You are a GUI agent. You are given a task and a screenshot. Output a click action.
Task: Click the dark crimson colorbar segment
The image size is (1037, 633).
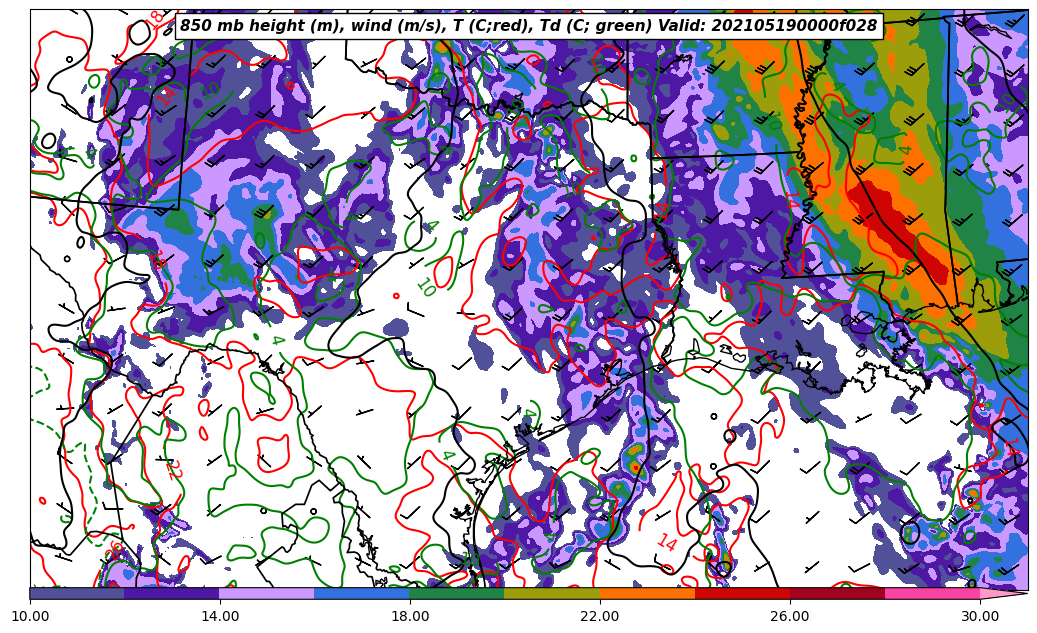[836, 593]
